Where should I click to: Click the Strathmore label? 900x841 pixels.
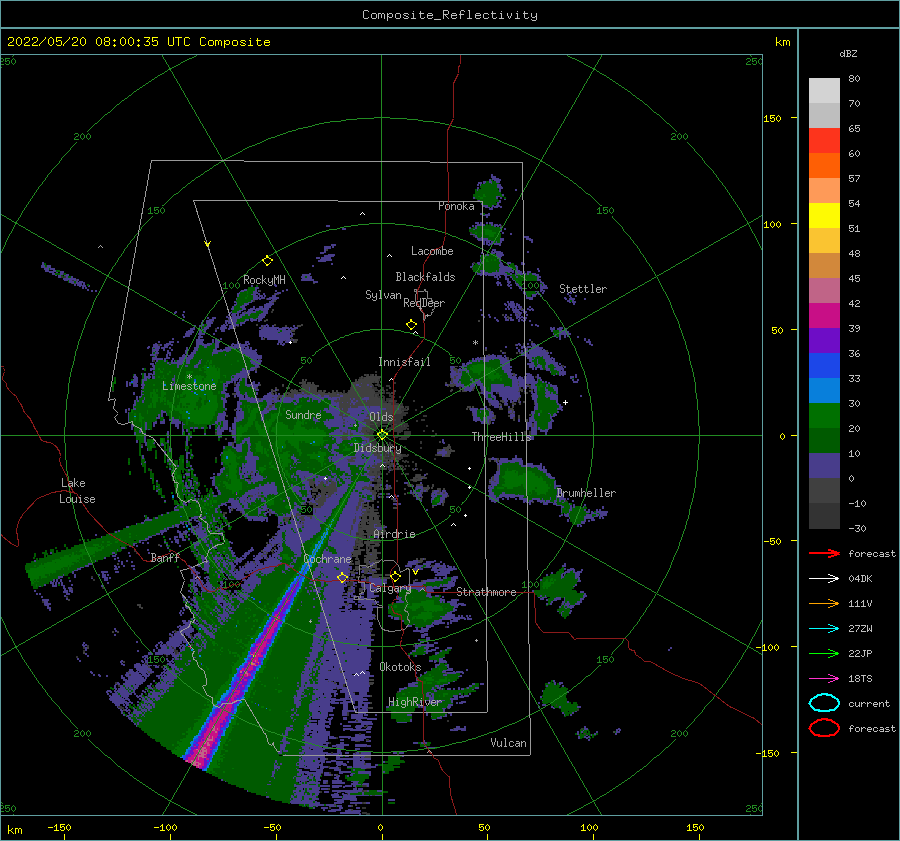click(487, 592)
